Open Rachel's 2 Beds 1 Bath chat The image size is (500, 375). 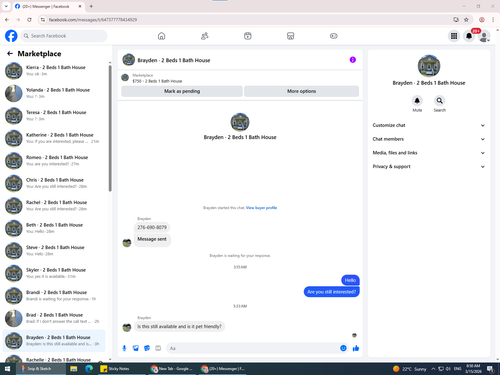point(55,206)
